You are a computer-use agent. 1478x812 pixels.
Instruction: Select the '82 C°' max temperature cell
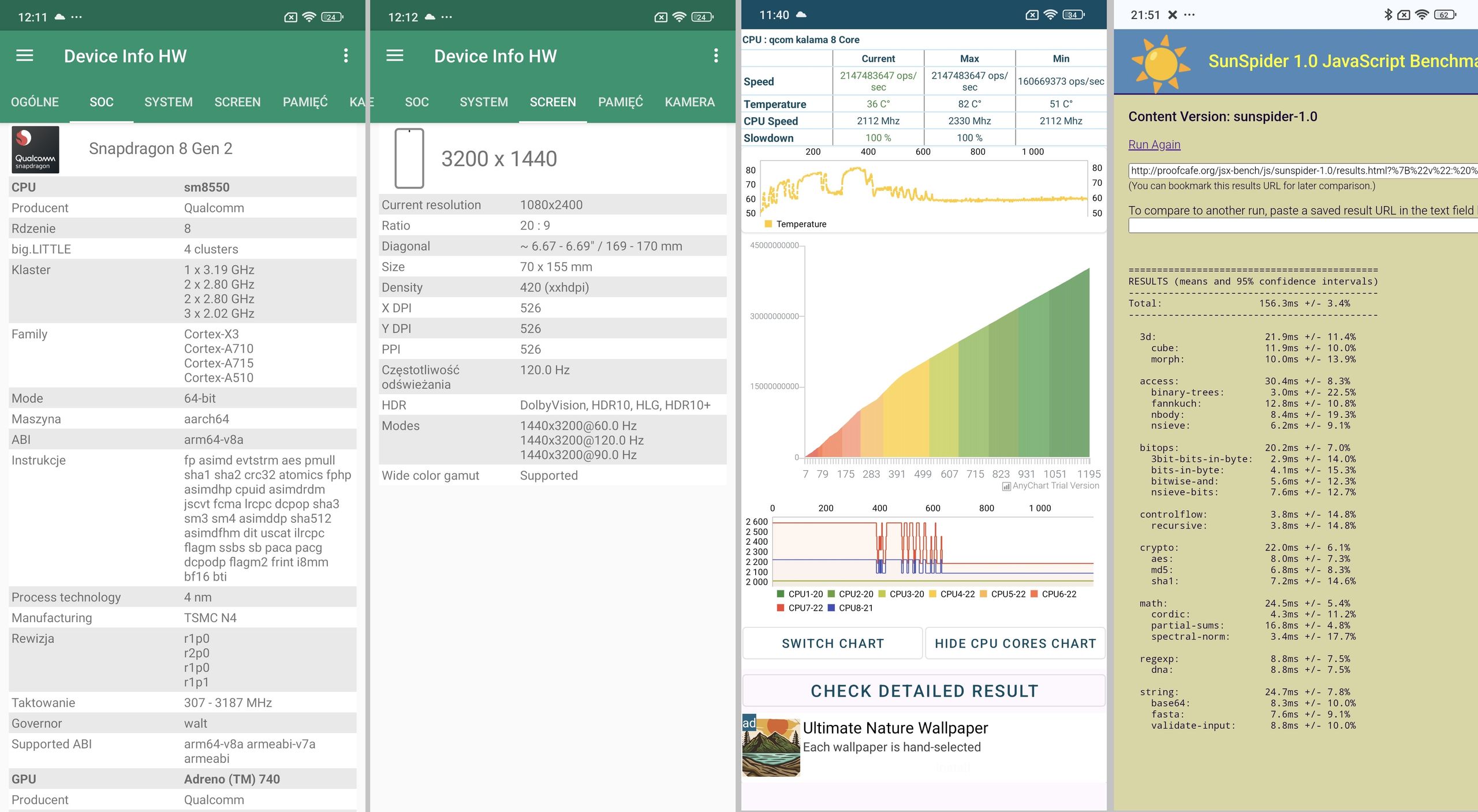tap(970, 104)
